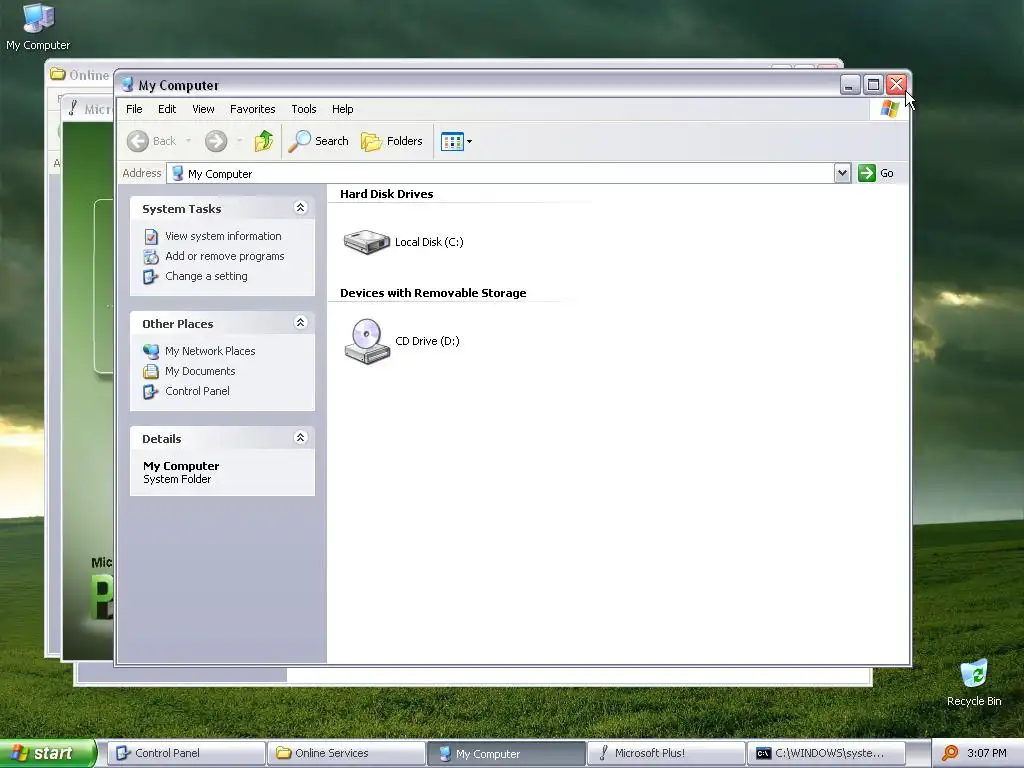Open the Tools menu
The image size is (1024, 768).
pos(304,109)
